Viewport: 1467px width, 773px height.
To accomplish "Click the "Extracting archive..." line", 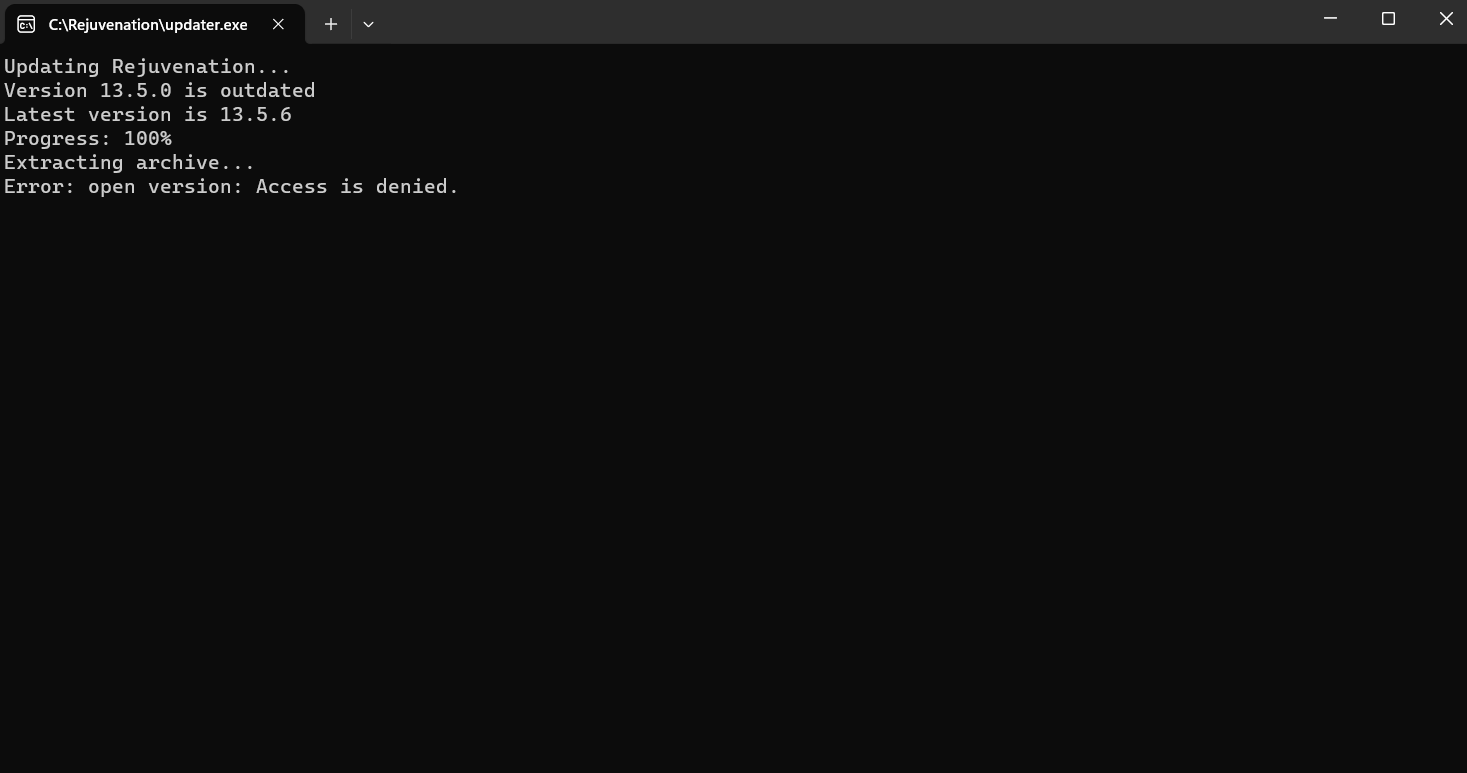I will coord(129,163).
